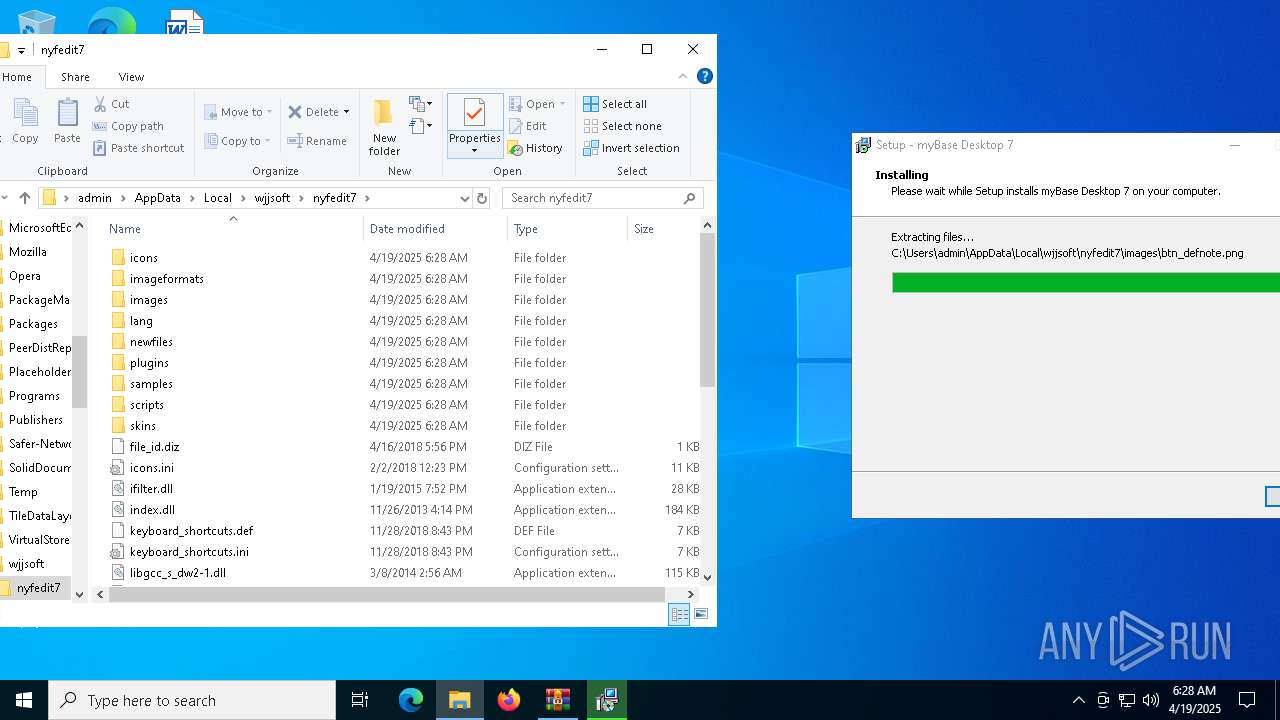Screen dimensions: 1280x720
Task: Click wjjsoft in the address breadcrumb
Action: point(272,198)
